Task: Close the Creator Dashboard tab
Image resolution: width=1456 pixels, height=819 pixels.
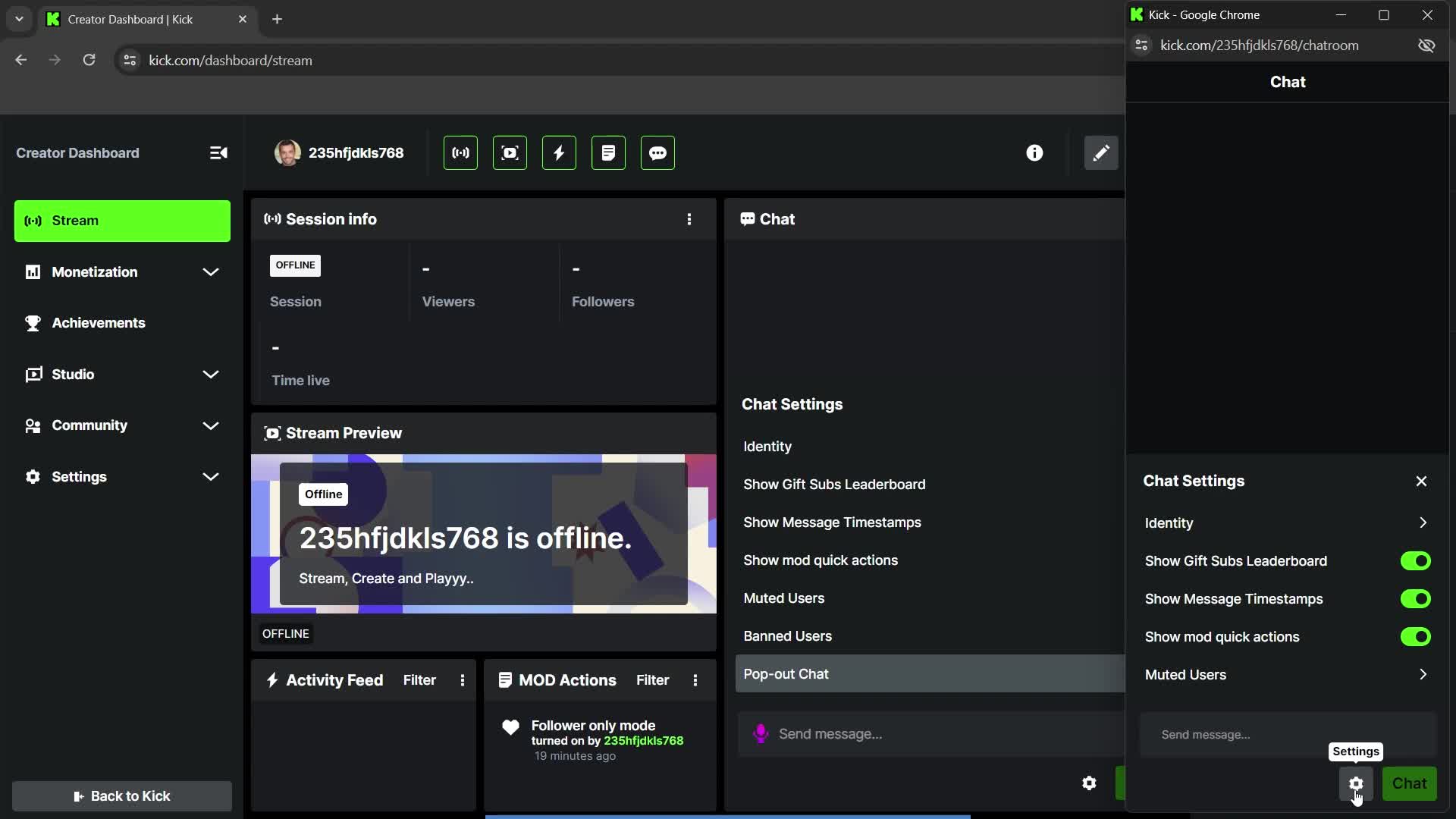Action: click(x=243, y=19)
